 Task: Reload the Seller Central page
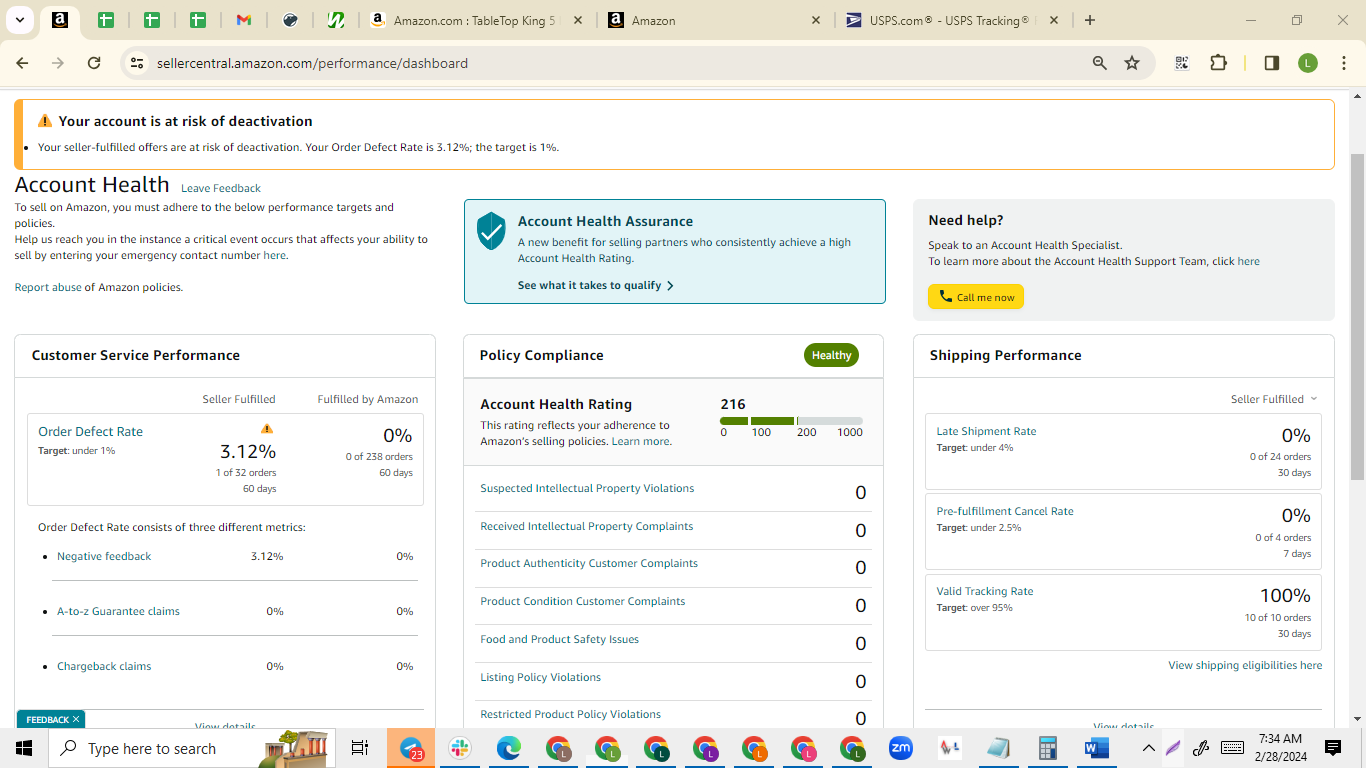click(x=94, y=63)
